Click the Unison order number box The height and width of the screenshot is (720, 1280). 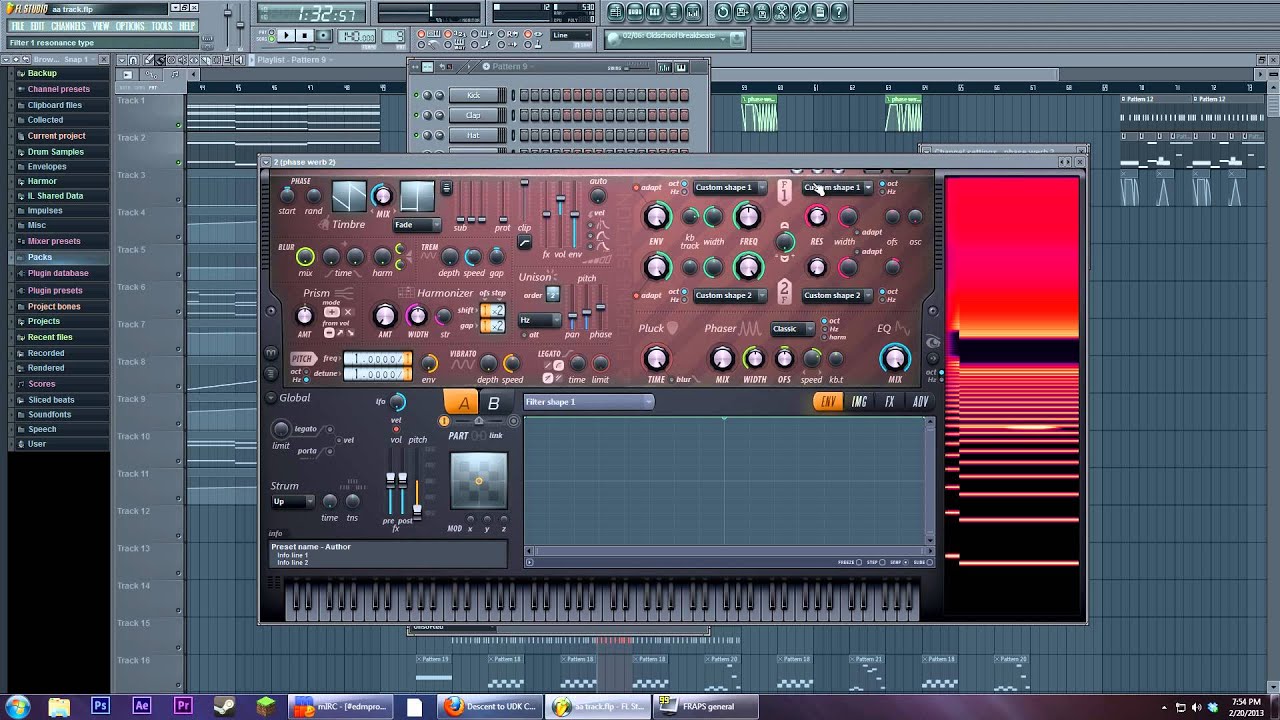(x=553, y=294)
